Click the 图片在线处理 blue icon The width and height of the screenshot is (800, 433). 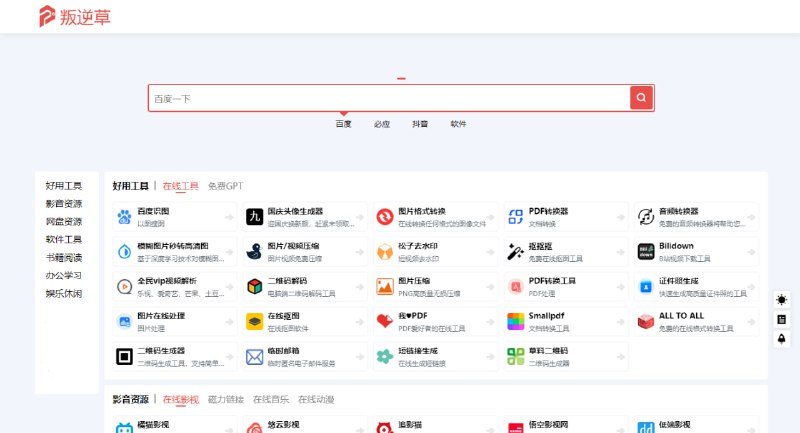(124, 322)
